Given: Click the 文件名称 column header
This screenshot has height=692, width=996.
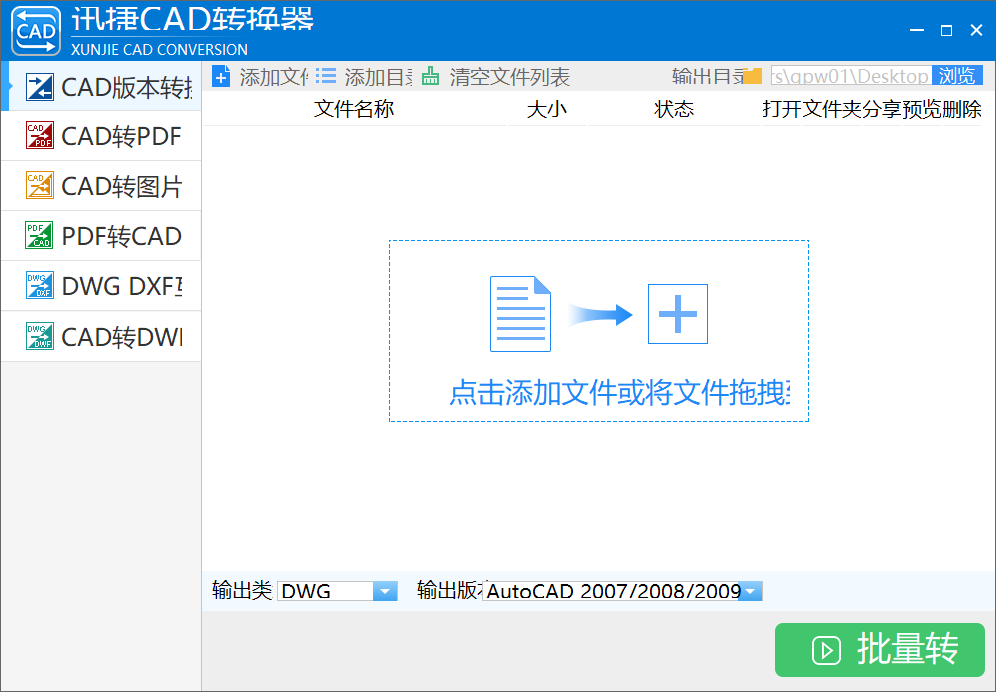Looking at the screenshot, I should (x=354, y=109).
